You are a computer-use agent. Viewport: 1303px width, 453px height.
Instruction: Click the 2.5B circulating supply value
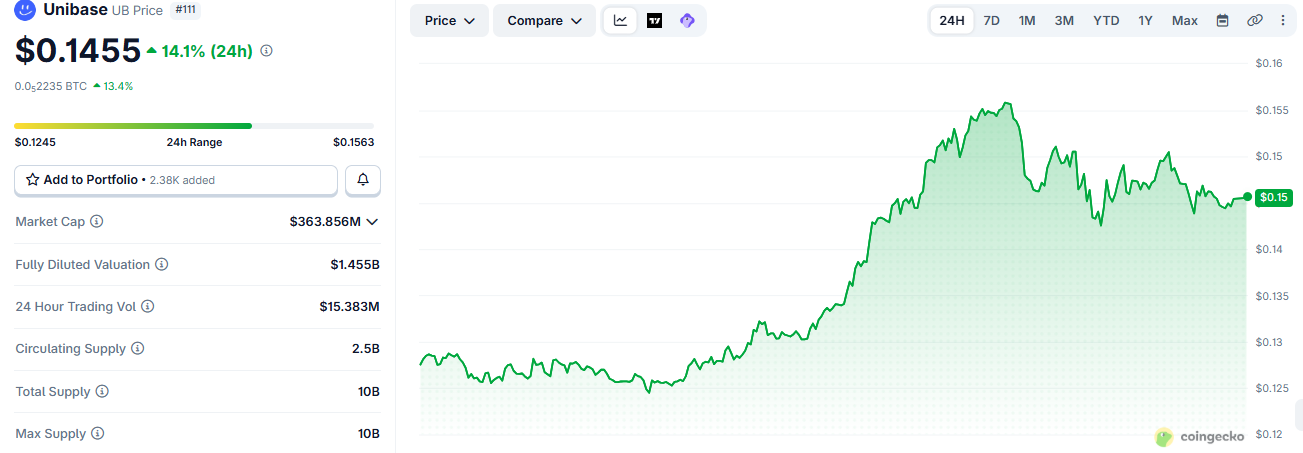(x=366, y=349)
